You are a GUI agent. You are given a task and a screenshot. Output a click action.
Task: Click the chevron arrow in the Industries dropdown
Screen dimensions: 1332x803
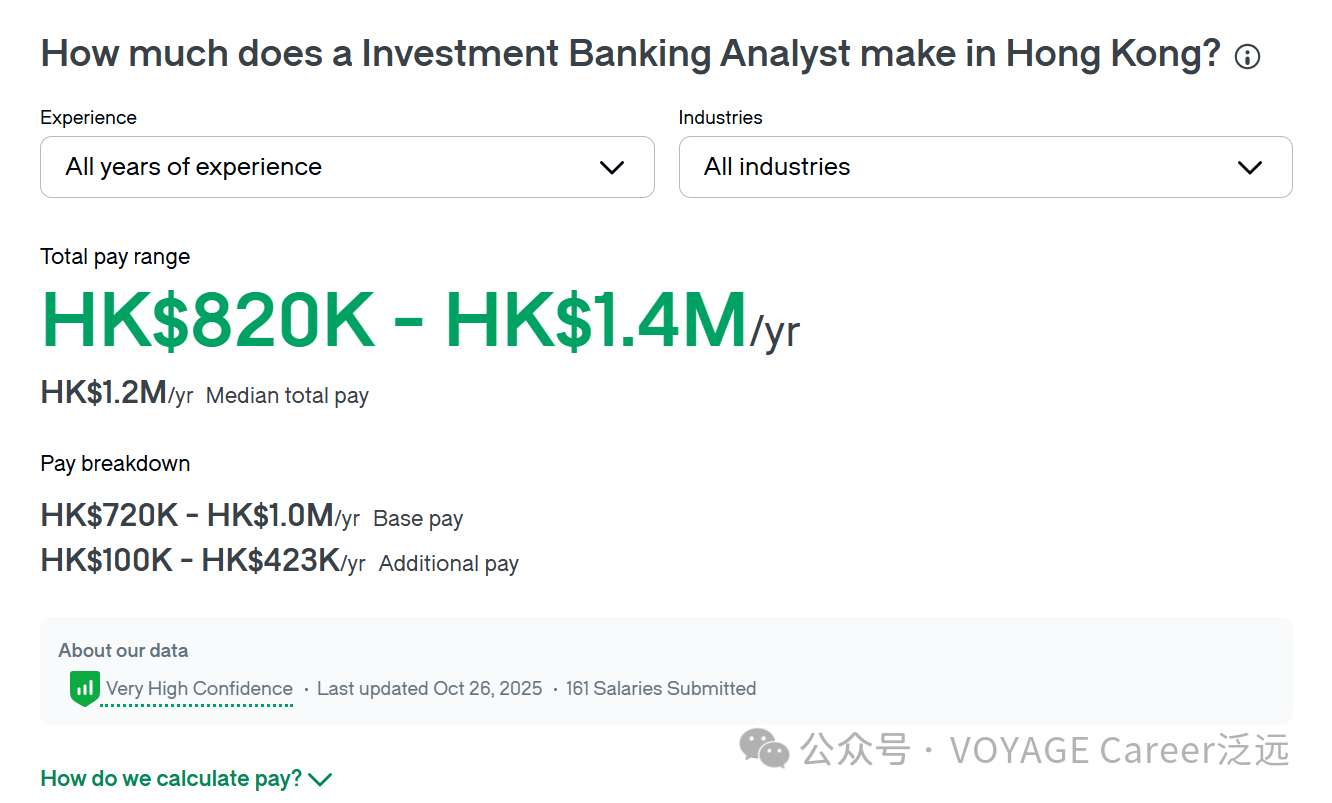1249,167
